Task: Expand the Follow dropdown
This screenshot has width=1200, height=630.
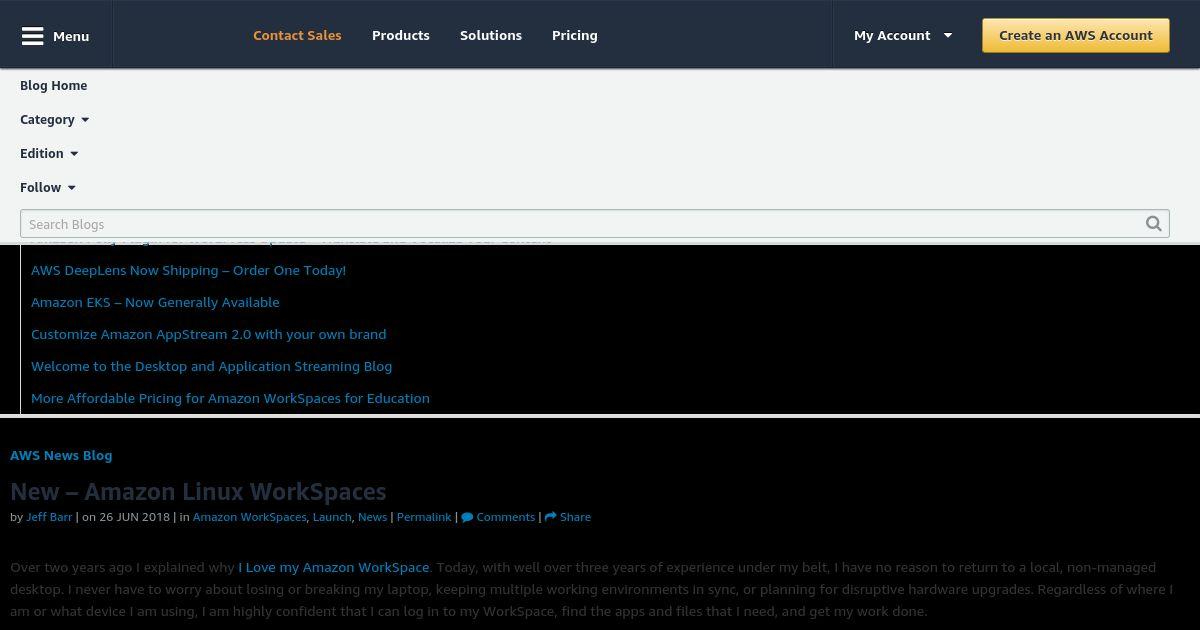Action: (48, 187)
